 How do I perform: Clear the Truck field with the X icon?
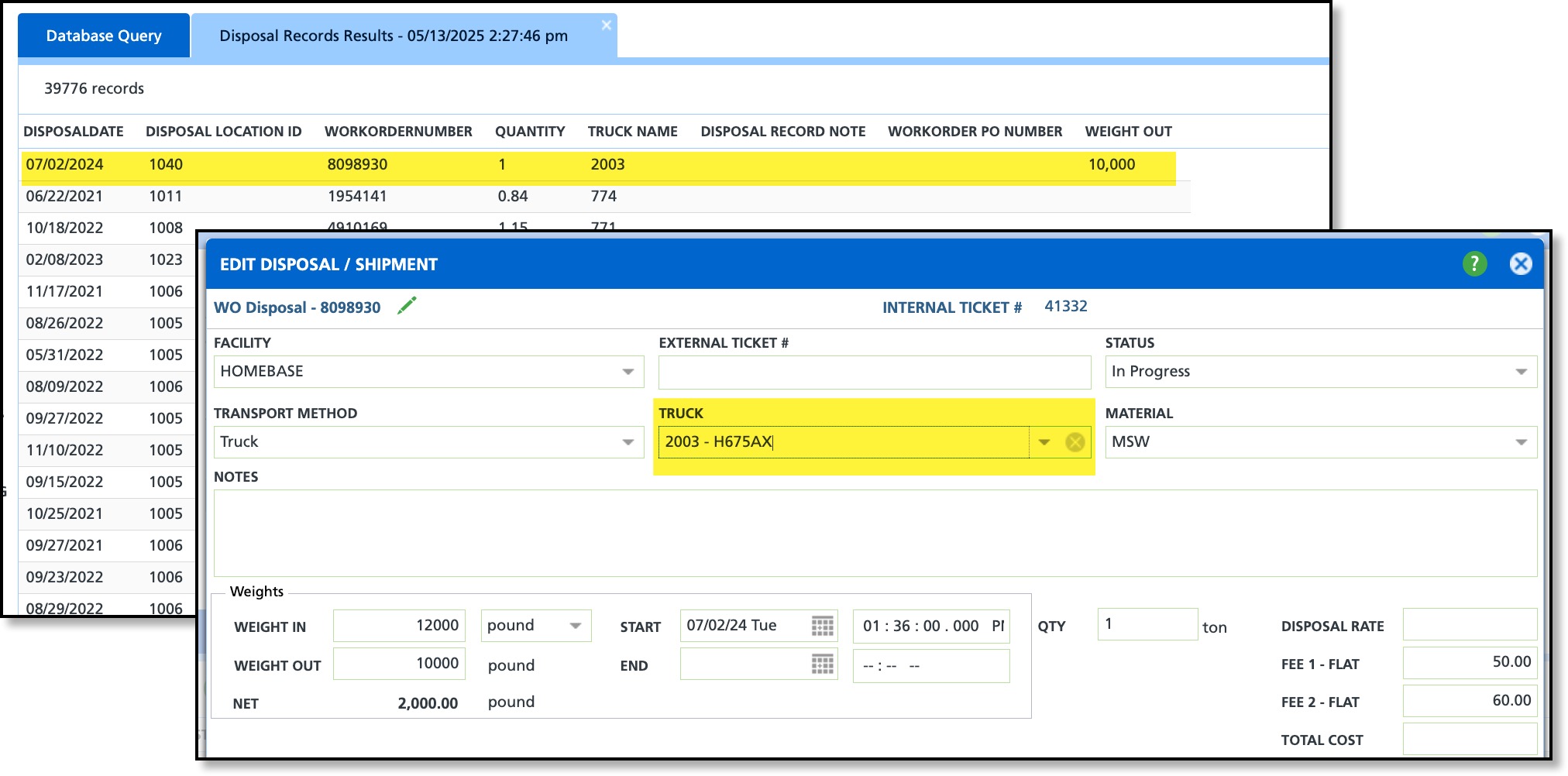[1075, 442]
